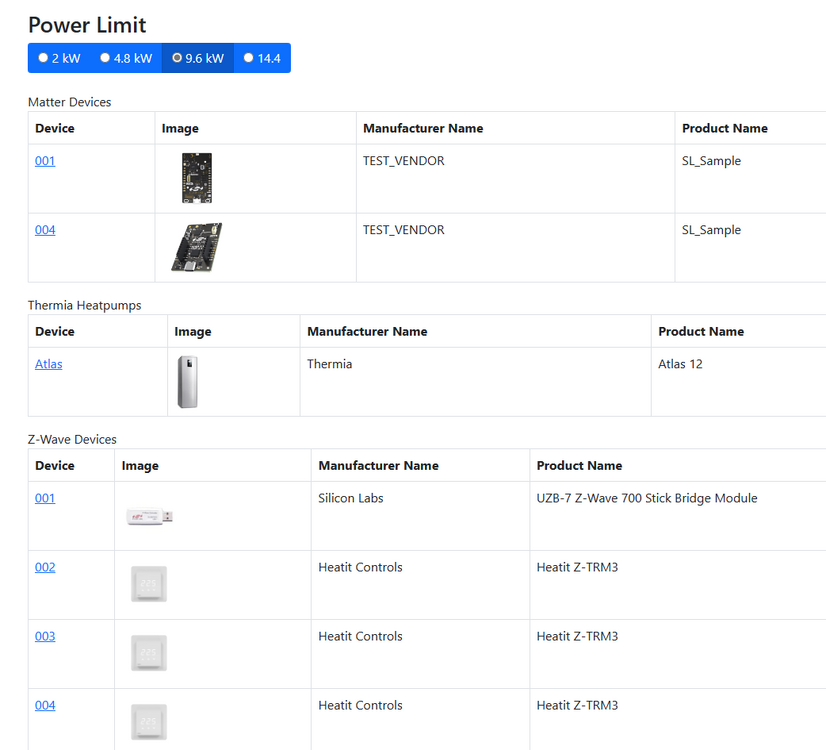The image size is (826, 750).
Task: Click Matter device 004 dev board image
Action: pyautogui.click(x=196, y=247)
